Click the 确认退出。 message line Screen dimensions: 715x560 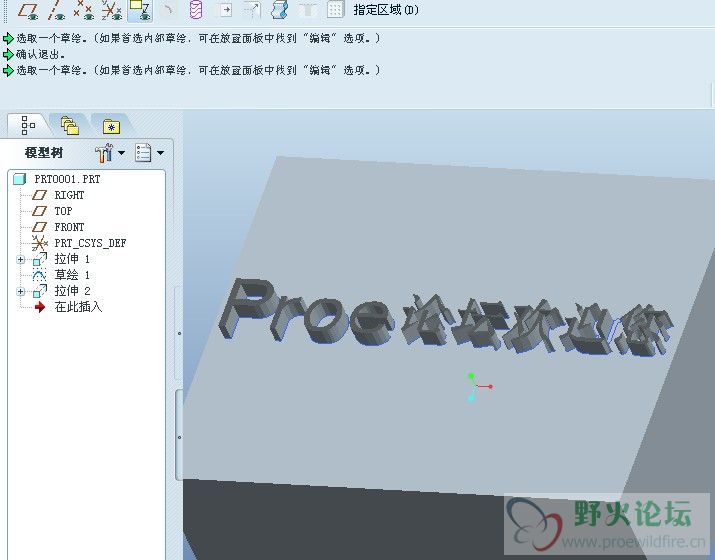(41, 54)
